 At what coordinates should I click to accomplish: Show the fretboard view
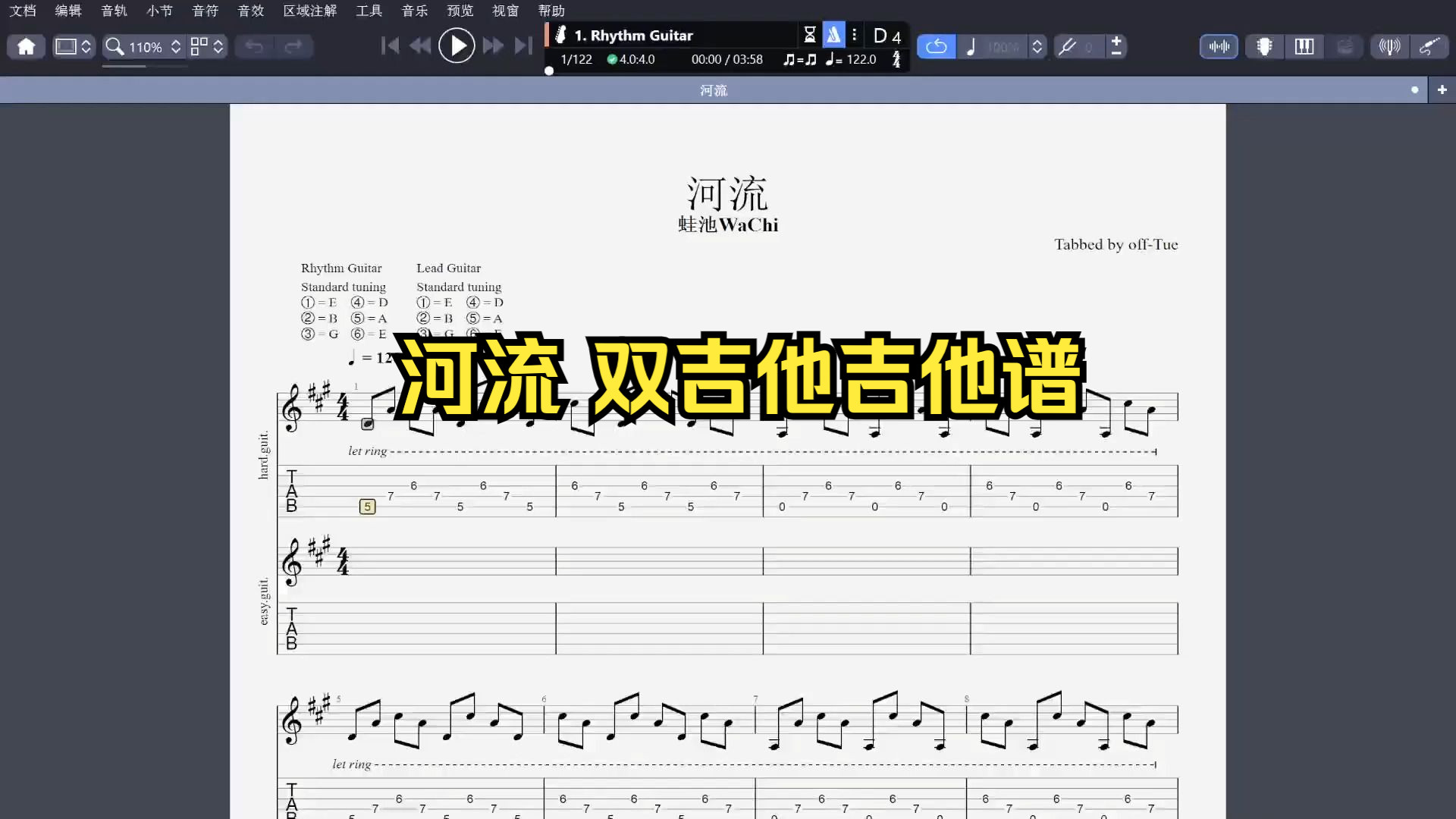coord(1264,46)
